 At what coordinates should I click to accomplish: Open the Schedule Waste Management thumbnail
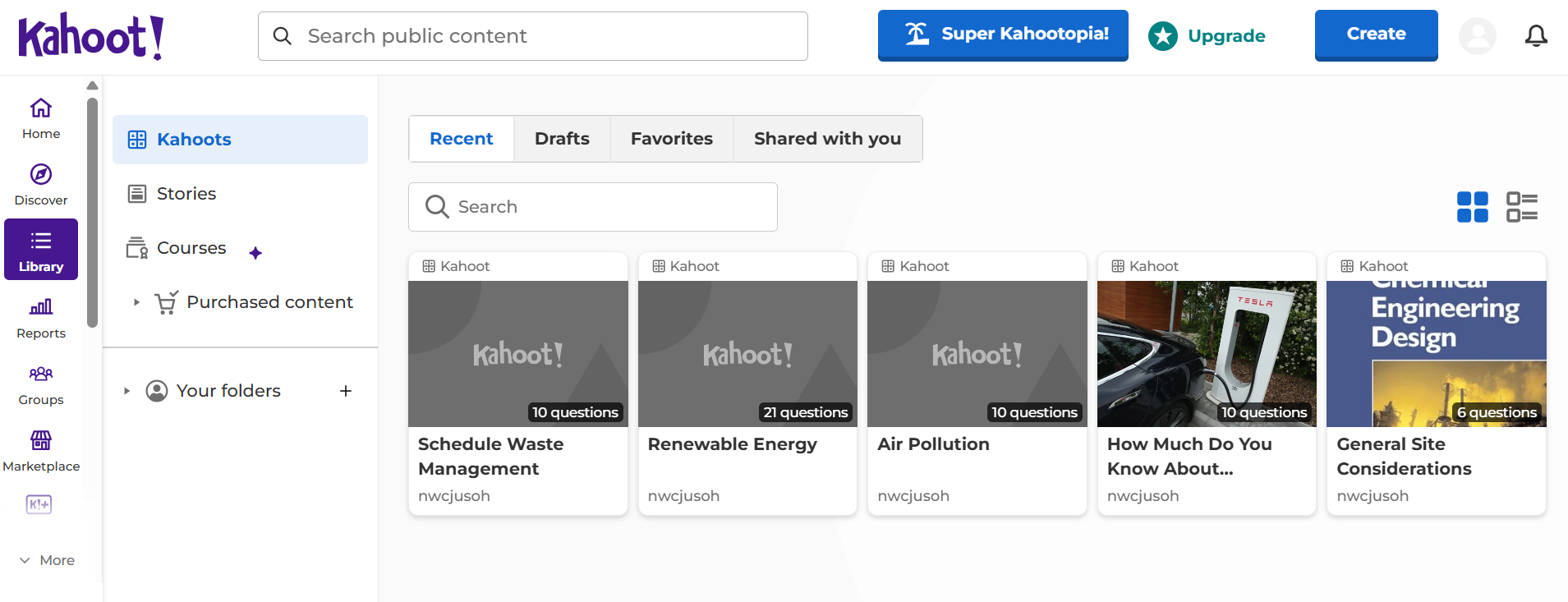[518, 354]
